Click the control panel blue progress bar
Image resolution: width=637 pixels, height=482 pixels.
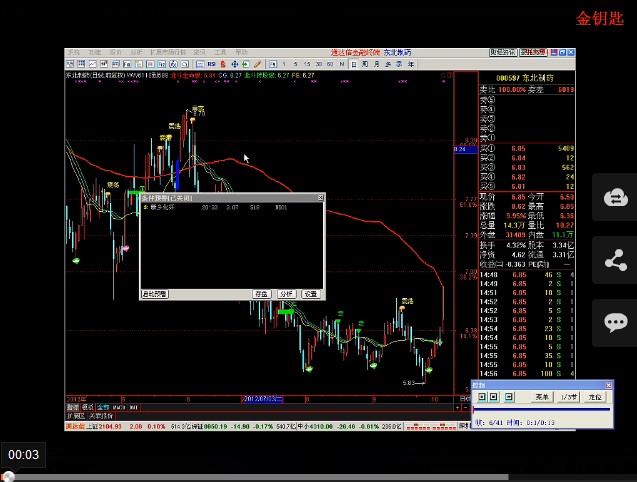tap(542, 409)
